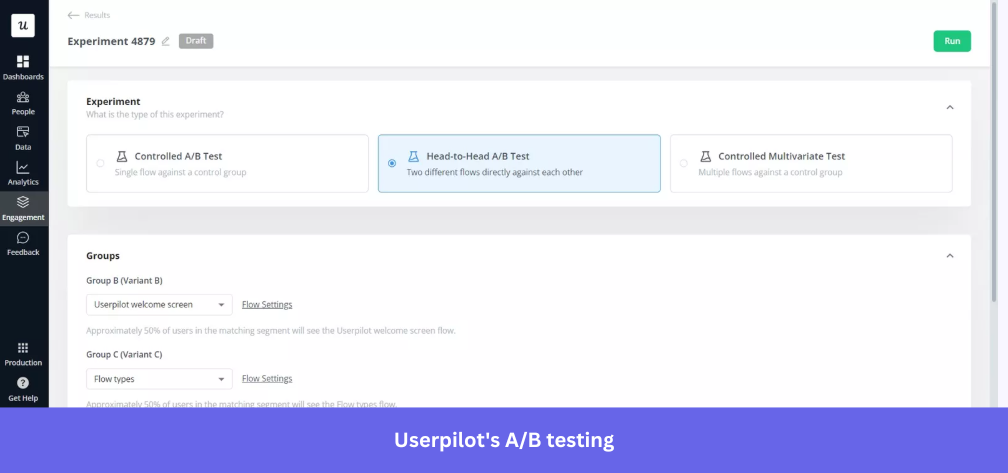Open the Dashboards sidebar section

coord(23,67)
